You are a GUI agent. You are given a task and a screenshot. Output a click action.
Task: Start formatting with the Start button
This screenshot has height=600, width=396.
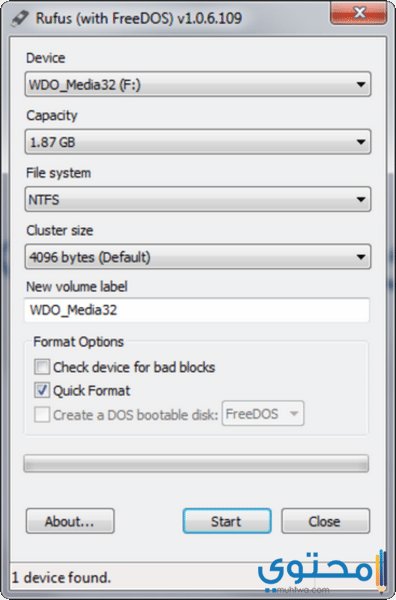pos(227,521)
